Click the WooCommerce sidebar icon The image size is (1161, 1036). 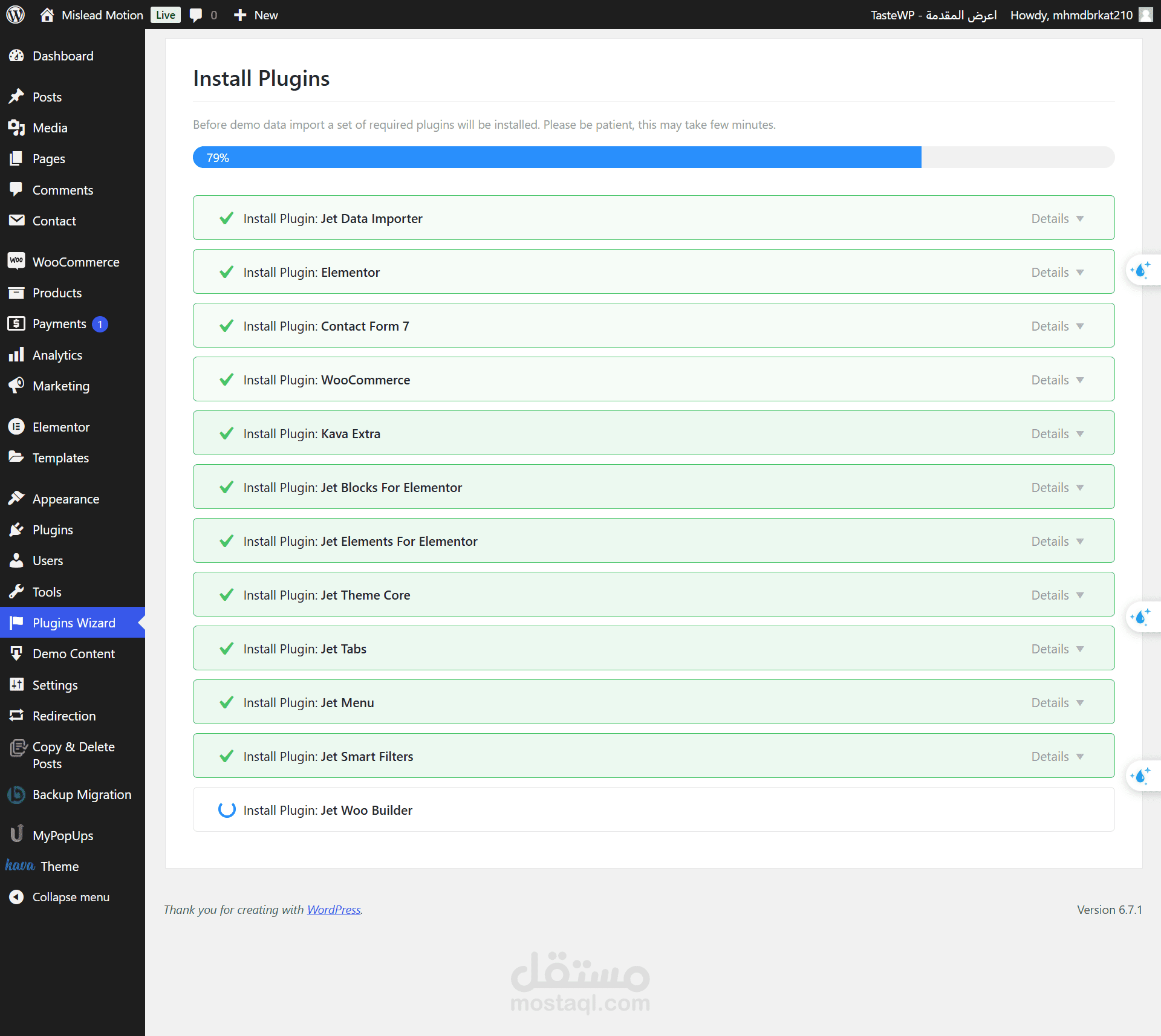point(16,261)
